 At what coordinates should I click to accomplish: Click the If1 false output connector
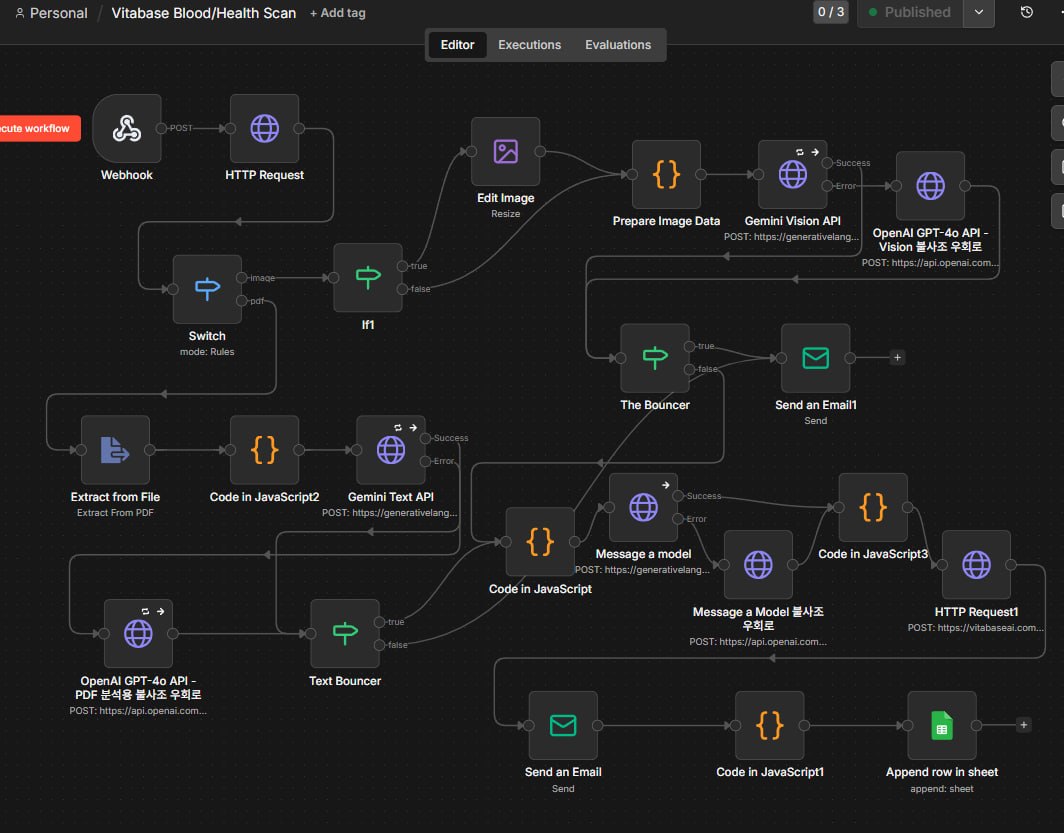click(x=402, y=289)
